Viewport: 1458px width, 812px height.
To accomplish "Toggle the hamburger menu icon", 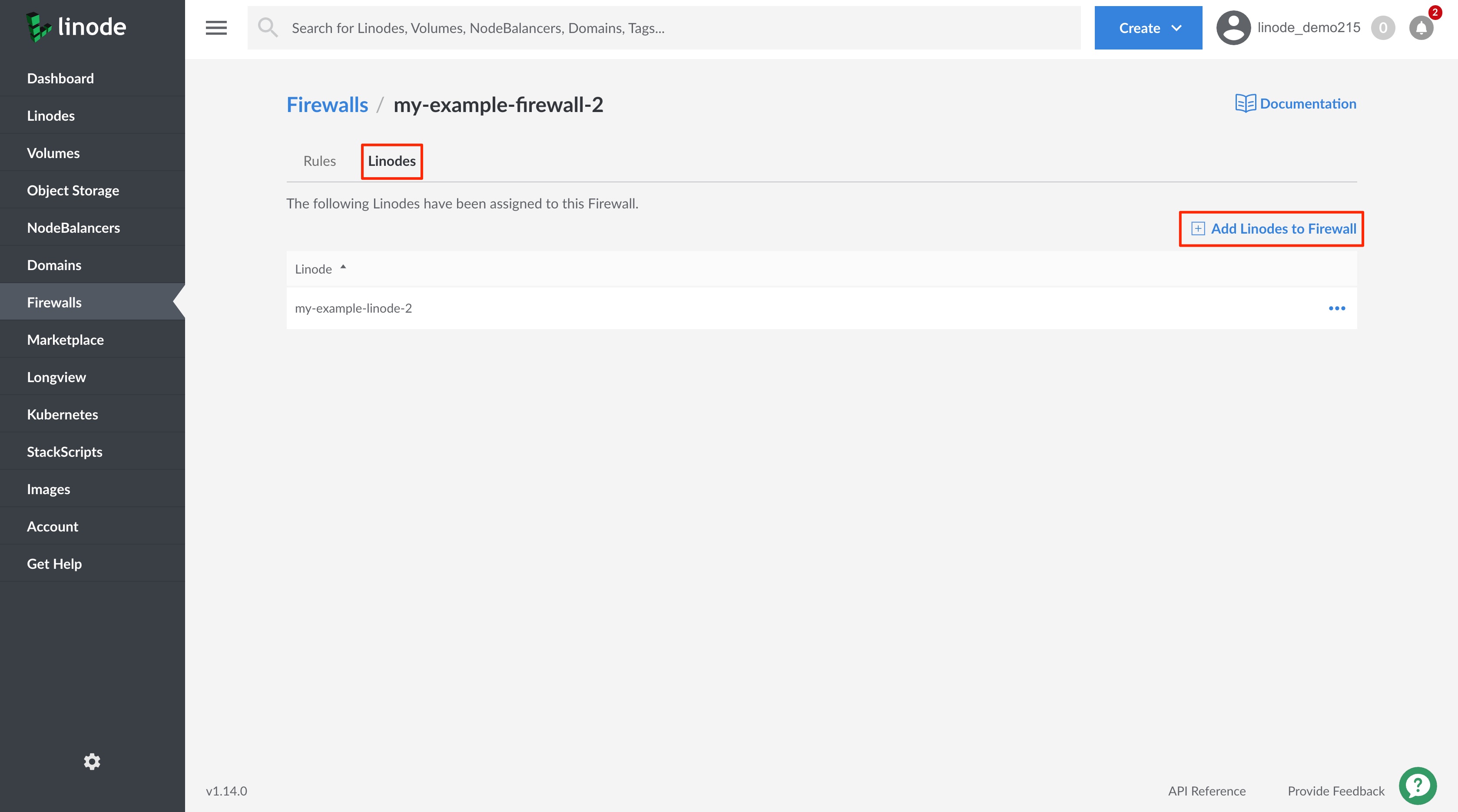I will 216,28.
